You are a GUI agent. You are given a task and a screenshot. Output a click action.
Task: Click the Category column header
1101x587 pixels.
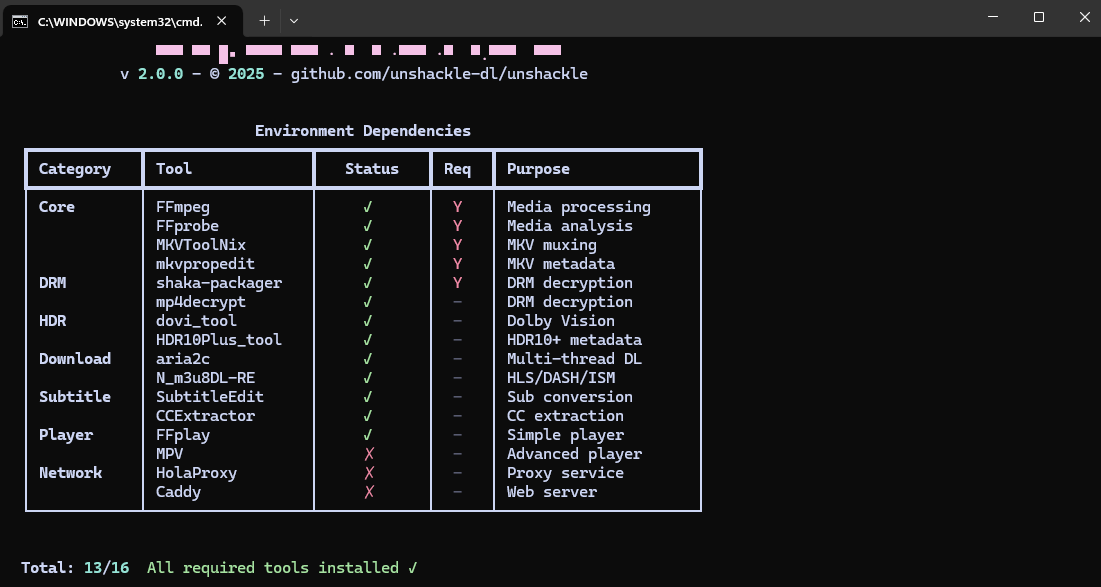pyautogui.click(x=75, y=169)
